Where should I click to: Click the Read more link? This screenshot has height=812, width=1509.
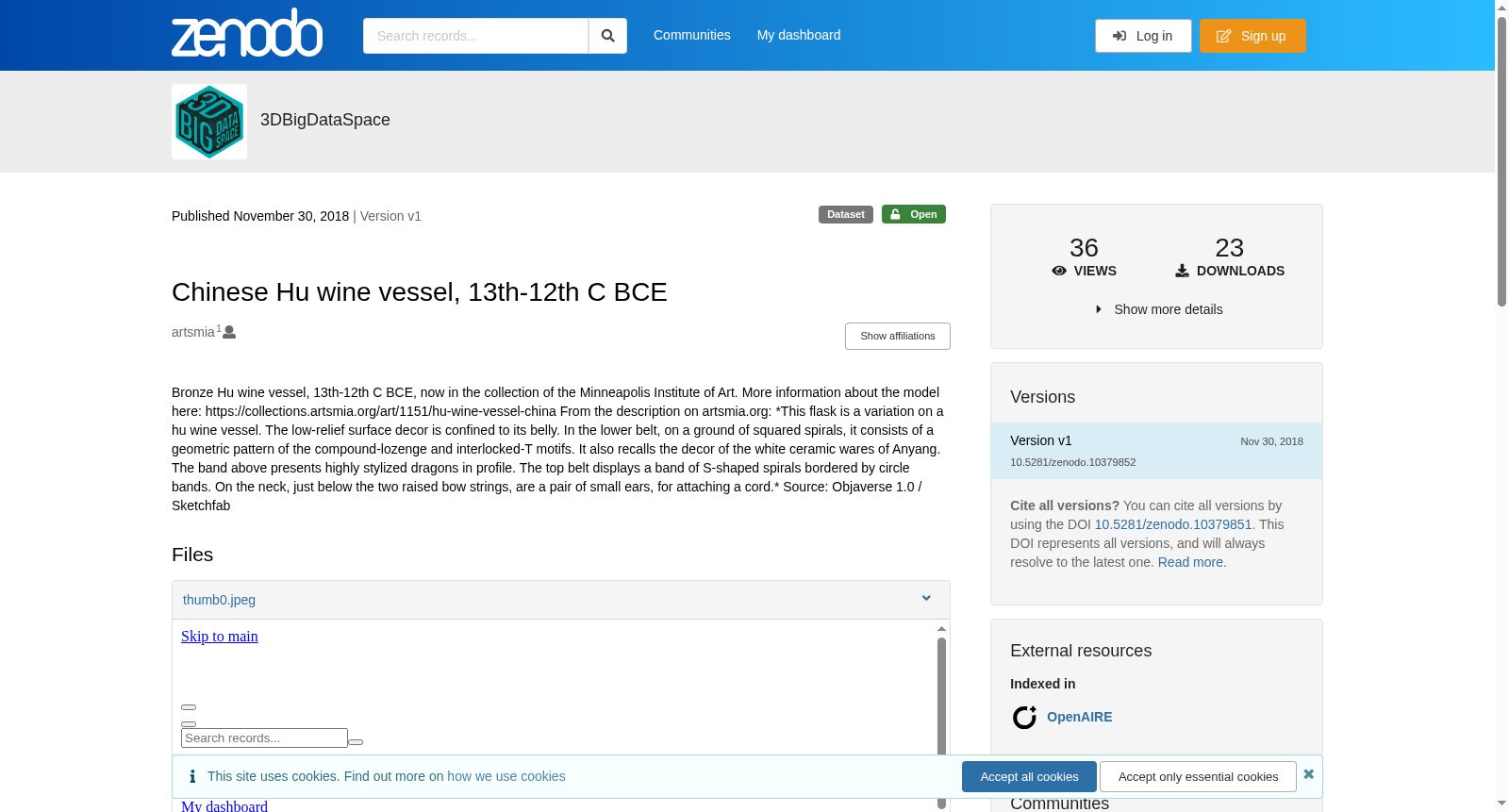point(1191,562)
